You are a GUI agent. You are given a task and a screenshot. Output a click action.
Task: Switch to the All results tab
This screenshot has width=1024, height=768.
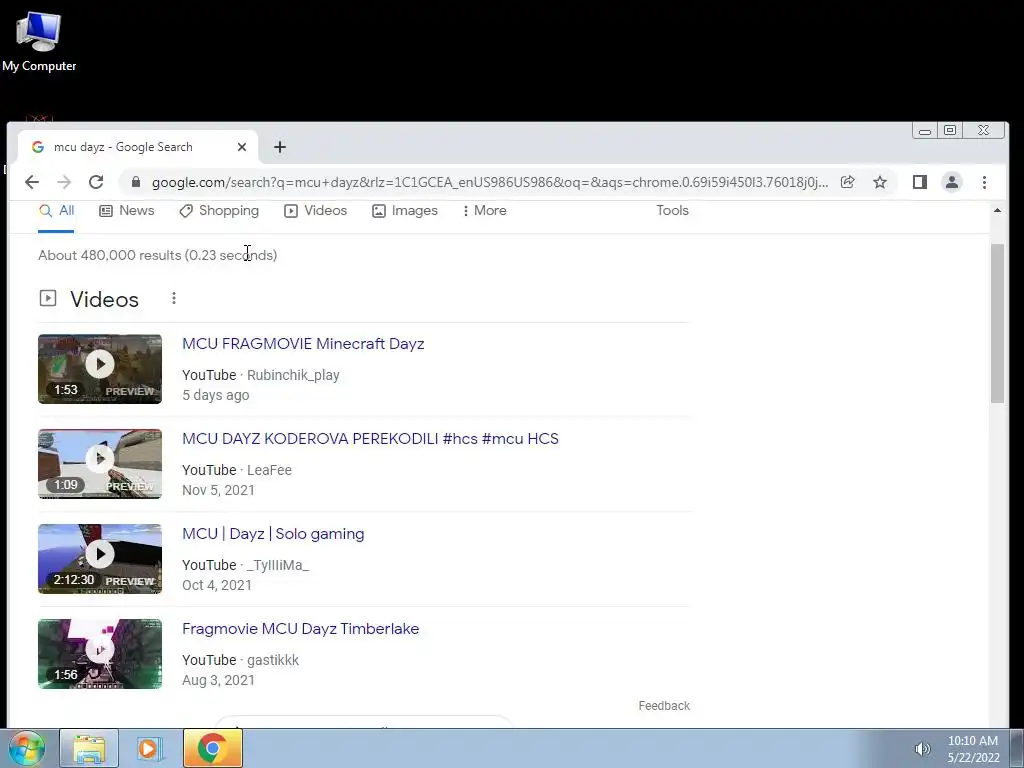(56, 210)
